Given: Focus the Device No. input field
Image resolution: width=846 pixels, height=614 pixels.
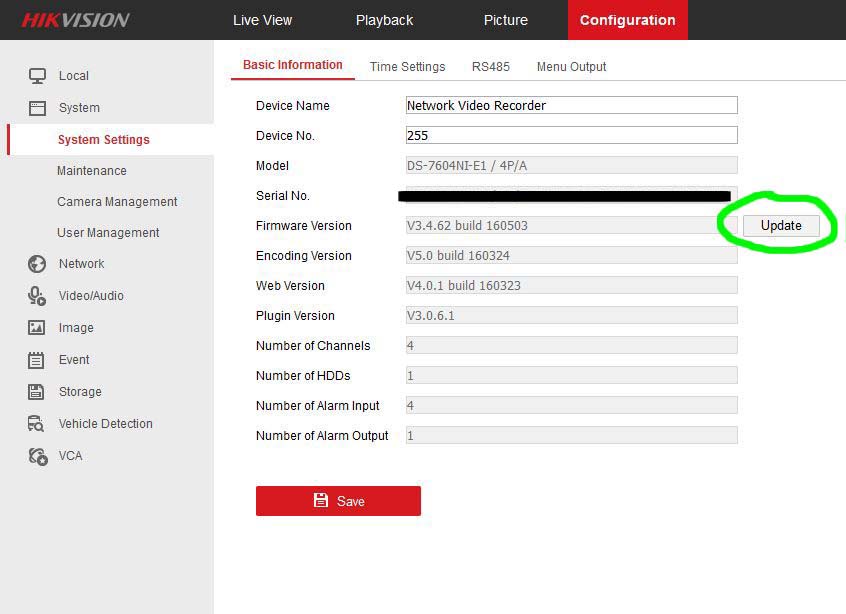Looking at the screenshot, I should pyautogui.click(x=571, y=135).
